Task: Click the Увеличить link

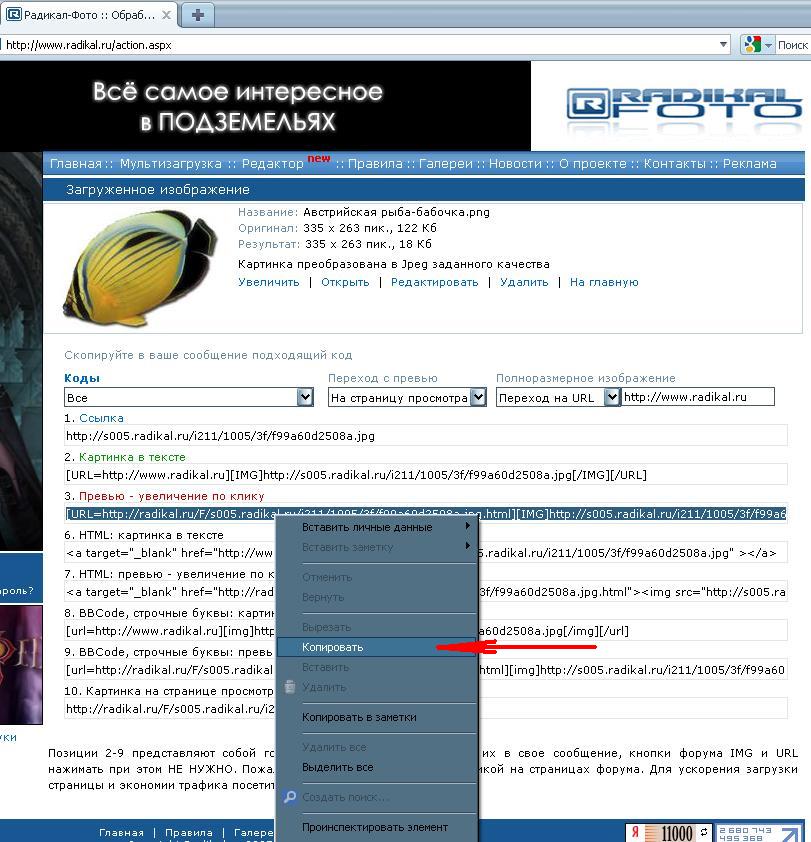Action: pyautogui.click(x=269, y=282)
